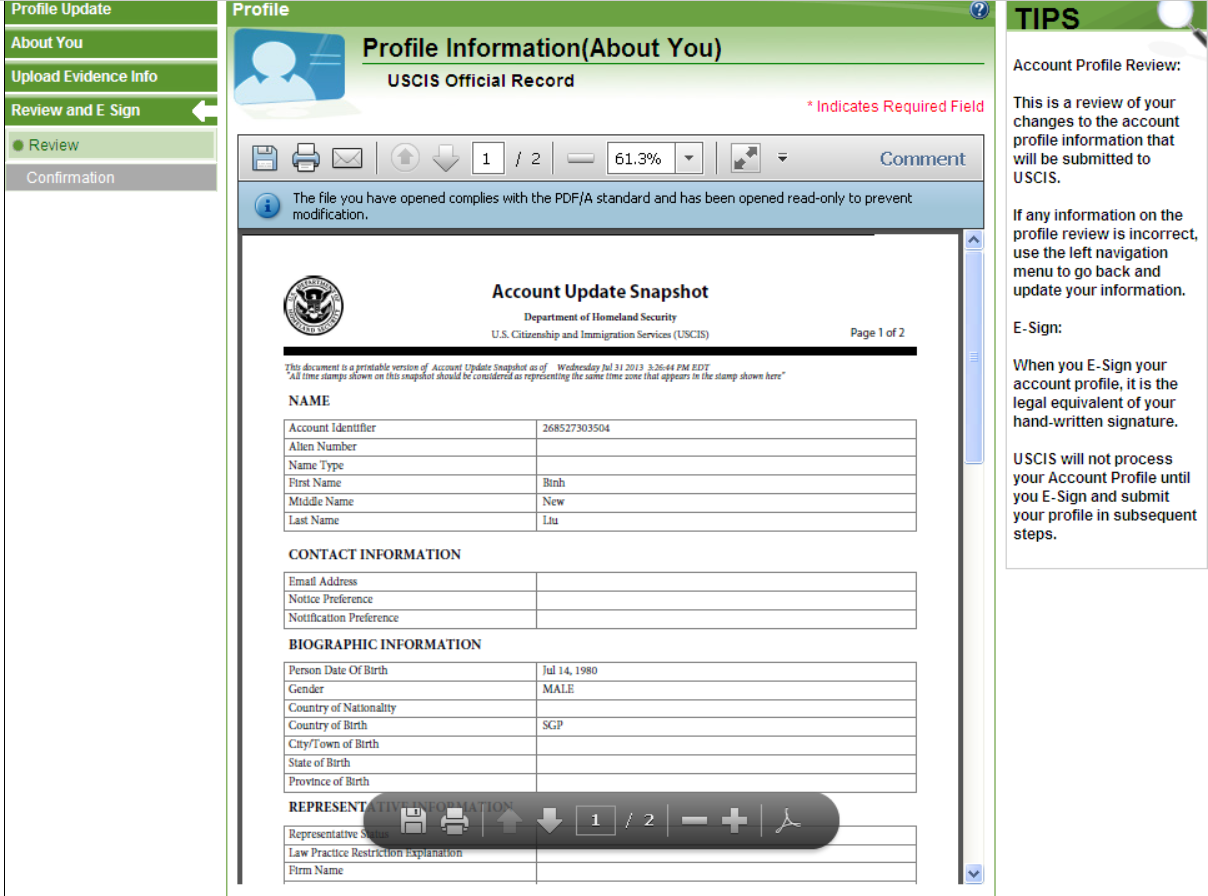
Task: Click the Indicates Required Field note
Action: [x=896, y=106]
